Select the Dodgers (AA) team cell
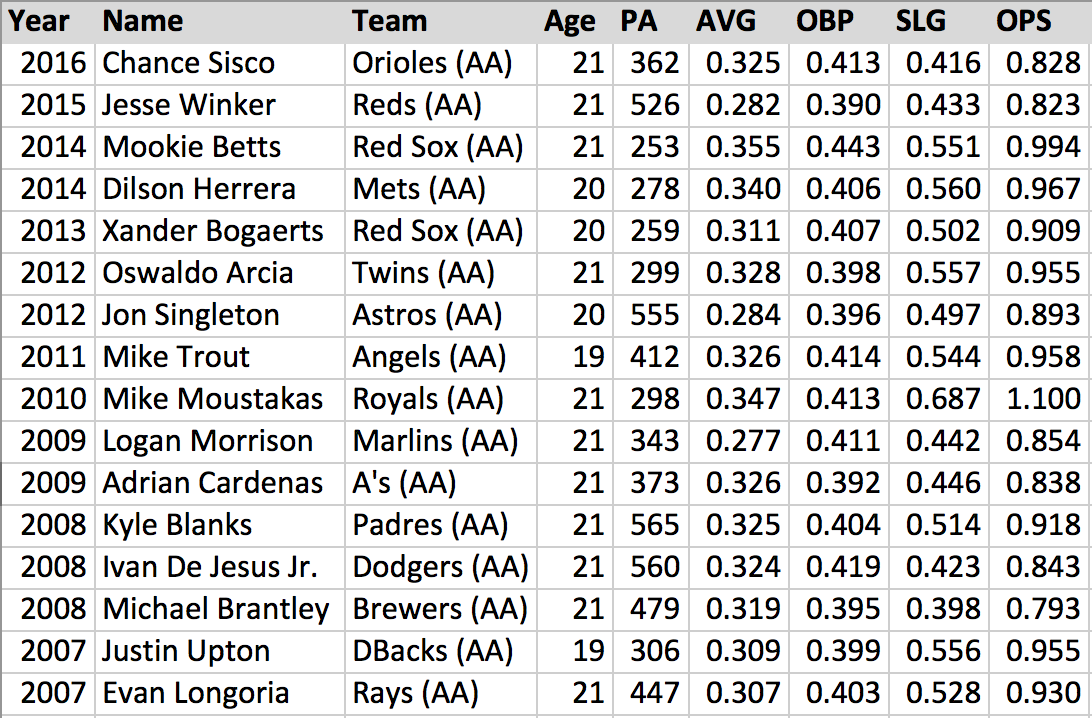 point(440,567)
